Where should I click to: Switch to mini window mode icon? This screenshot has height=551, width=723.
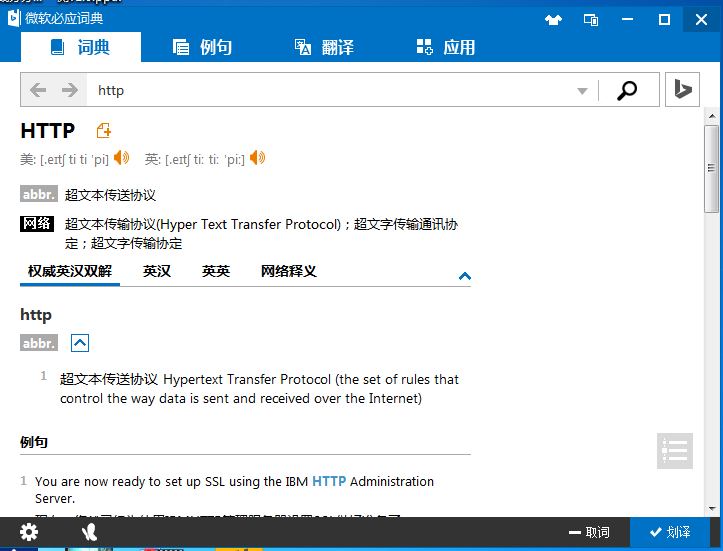(591, 19)
